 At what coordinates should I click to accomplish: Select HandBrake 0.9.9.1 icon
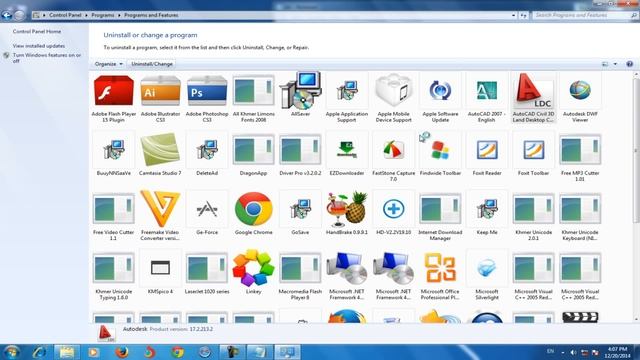coord(347,209)
